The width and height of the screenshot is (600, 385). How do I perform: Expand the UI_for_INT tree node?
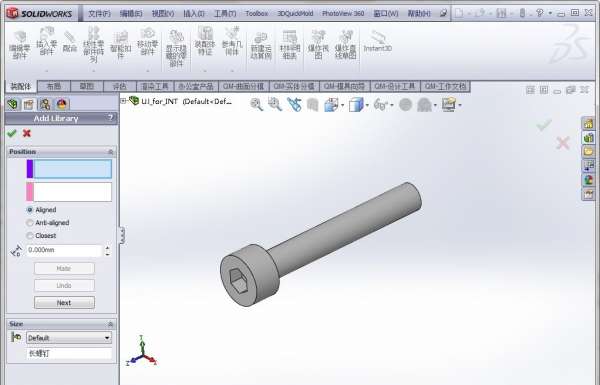click(x=123, y=101)
